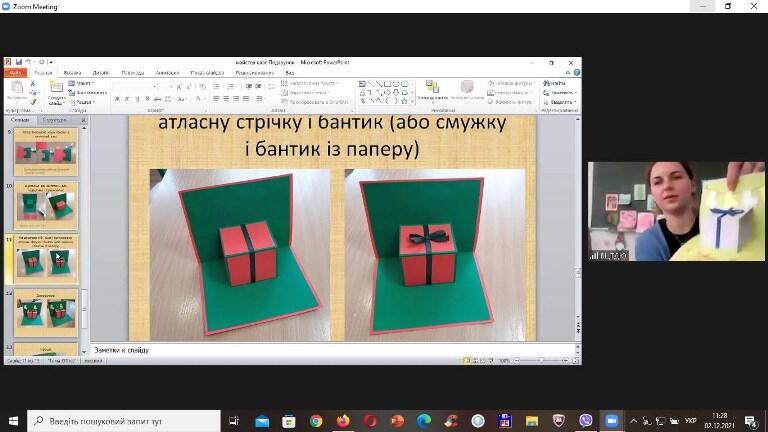Toggle strikethrough formatting
The width and height of the screenshot is (768, 432).
(x=157, y=99)
